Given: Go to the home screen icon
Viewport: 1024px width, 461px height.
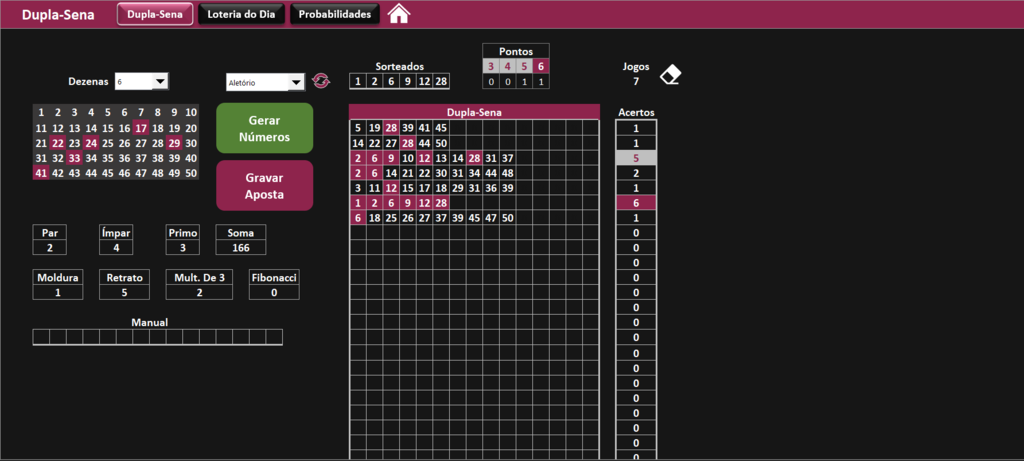Looking at the screenshot, I should coord(399,14).
